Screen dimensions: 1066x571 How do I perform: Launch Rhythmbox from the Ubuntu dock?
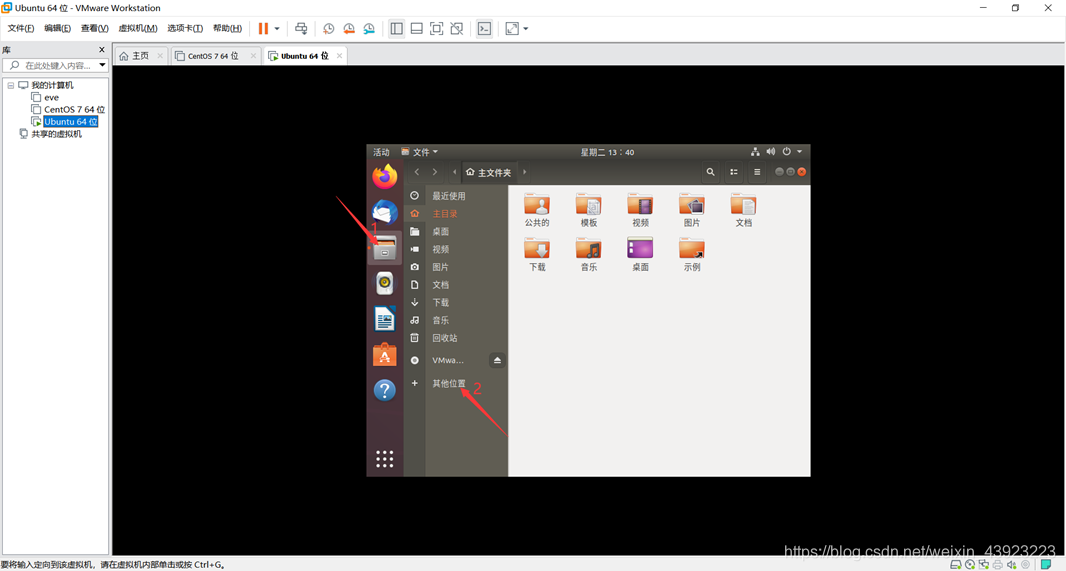pos(385,283)
